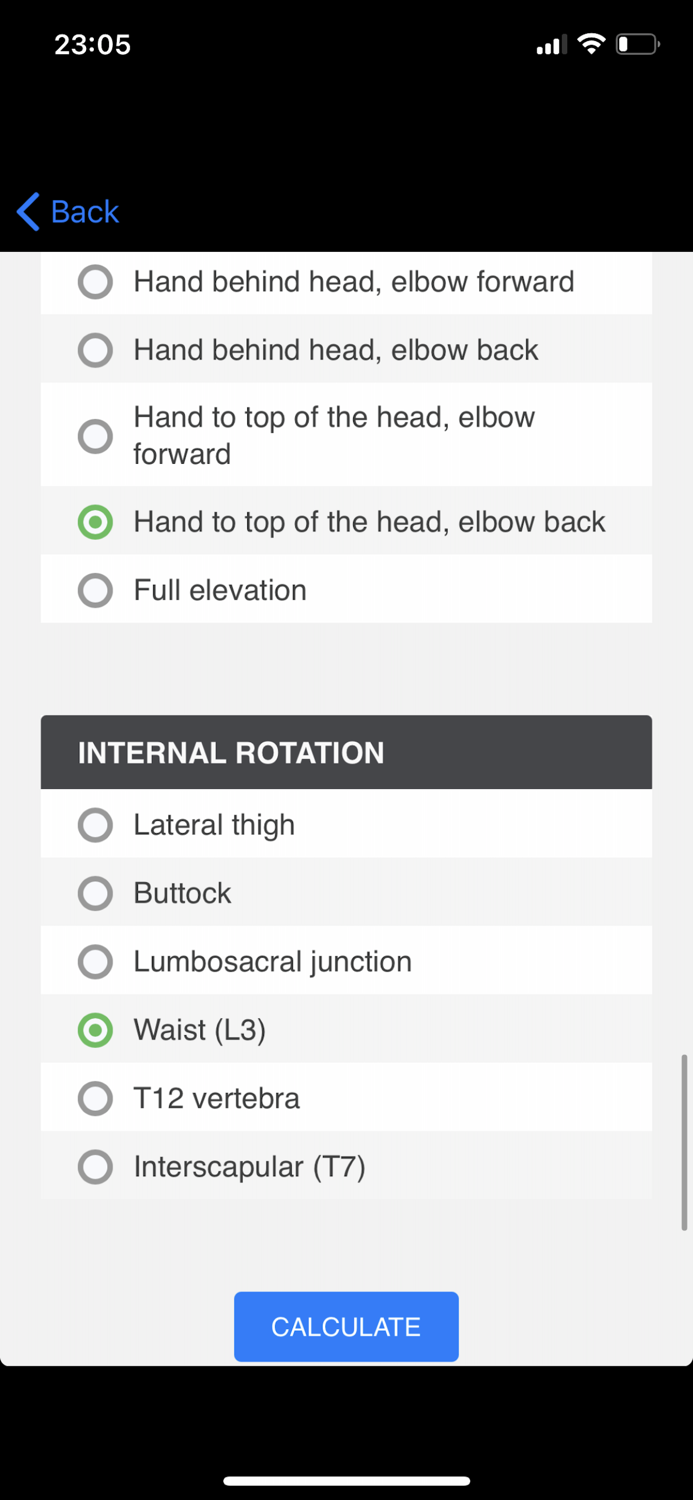The image size is (693, 1500).
Task: Go back using the Back text link
Action: pyautogui.click(x=85, y=212)
